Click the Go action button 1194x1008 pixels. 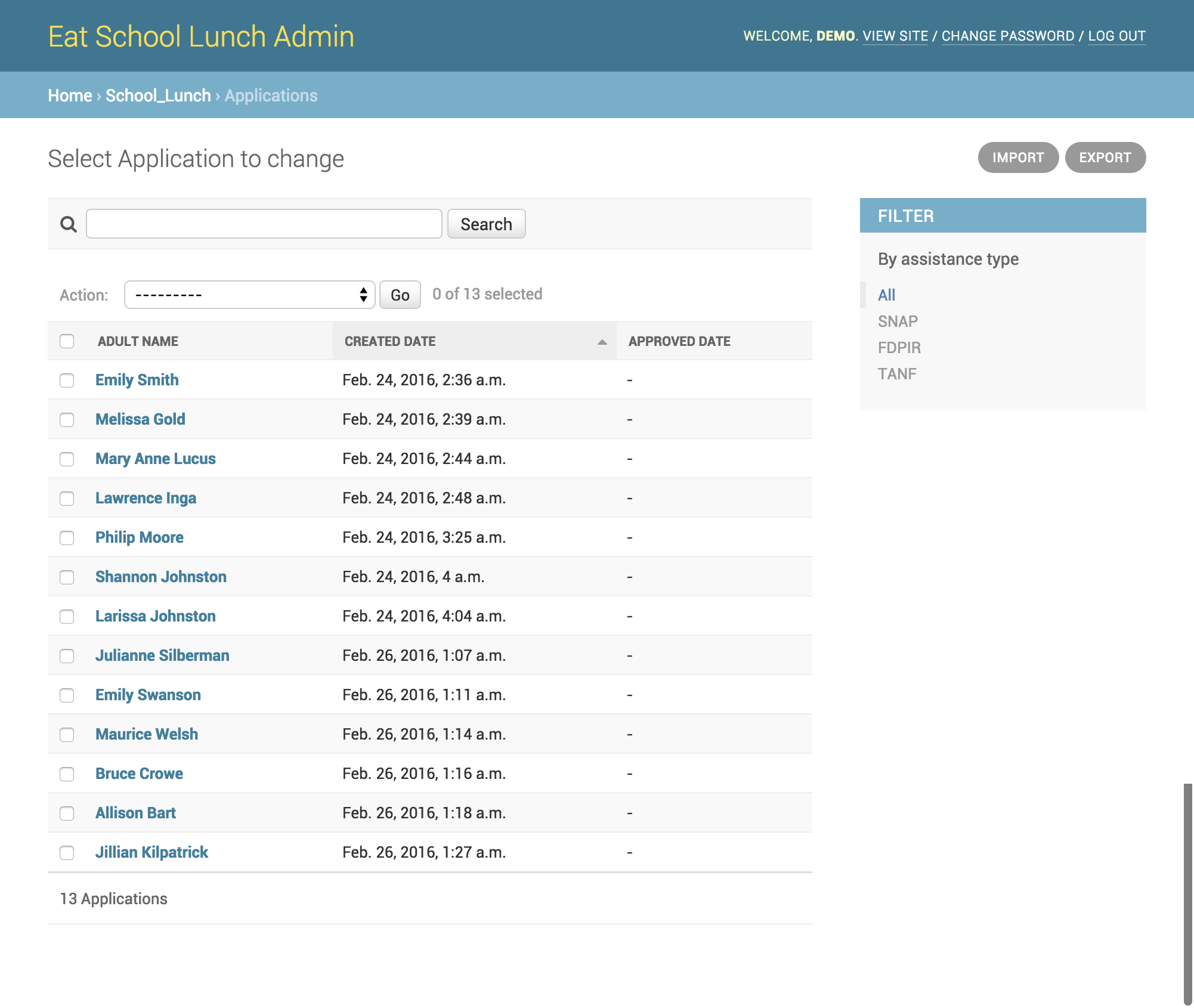[x=400, y=295]
